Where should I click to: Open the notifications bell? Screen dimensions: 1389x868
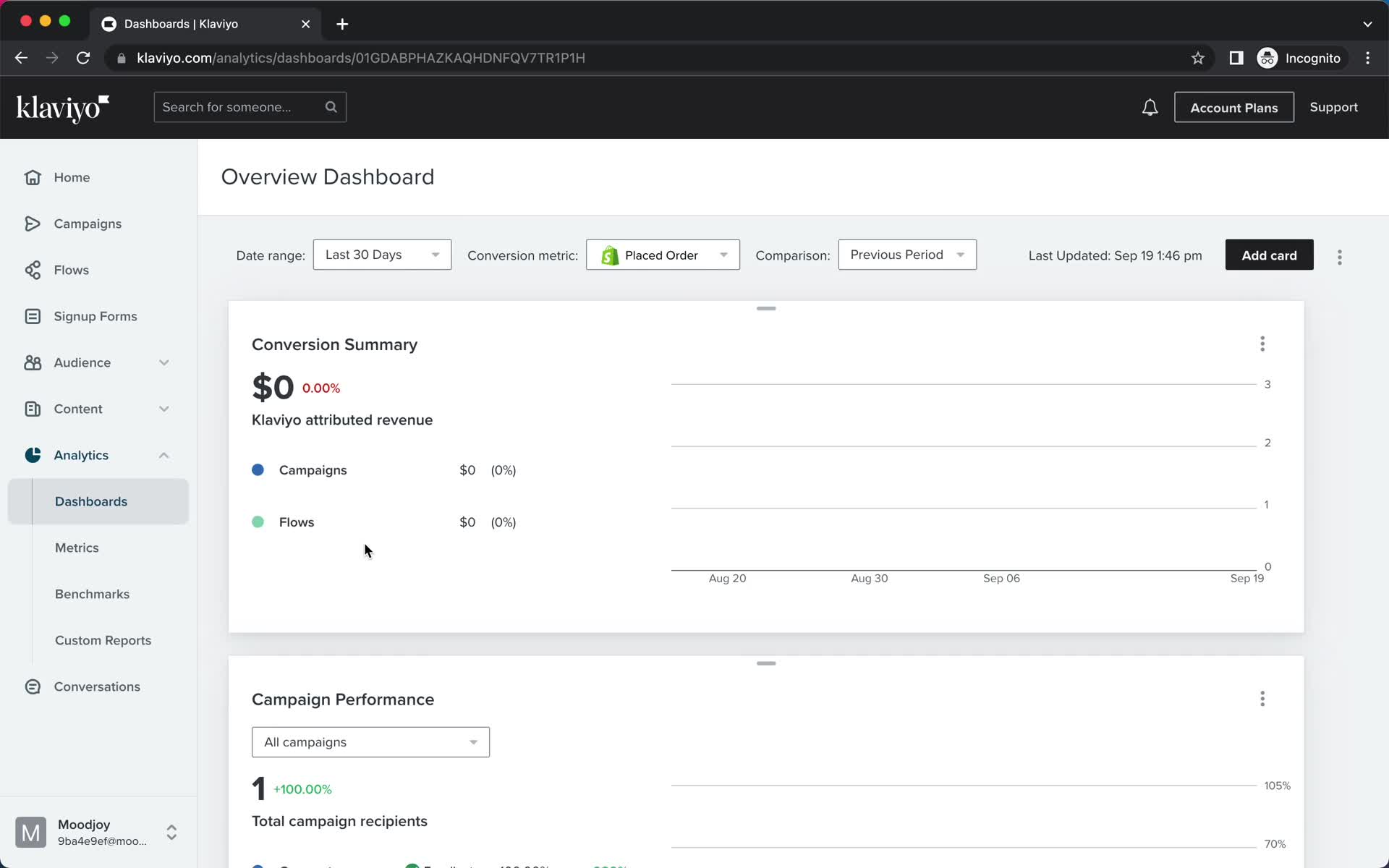1150,108
